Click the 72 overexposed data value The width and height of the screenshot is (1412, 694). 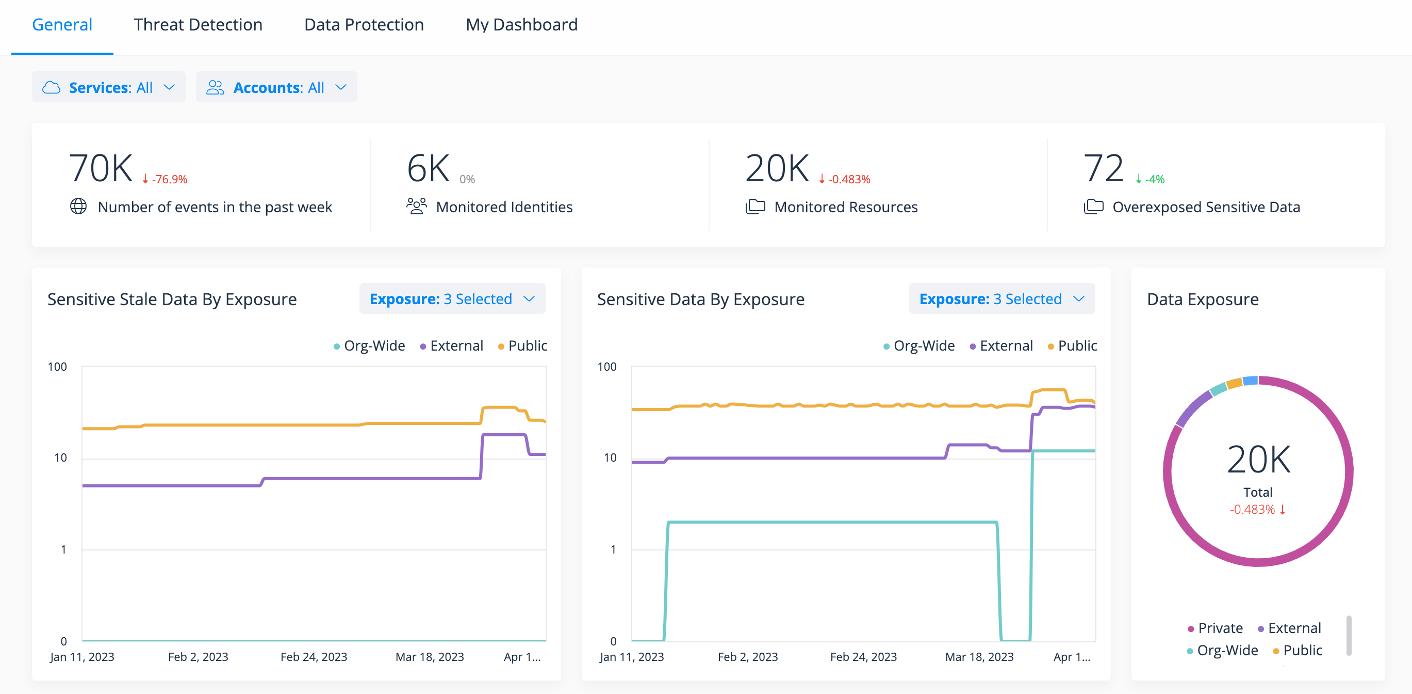[1104, 169]
